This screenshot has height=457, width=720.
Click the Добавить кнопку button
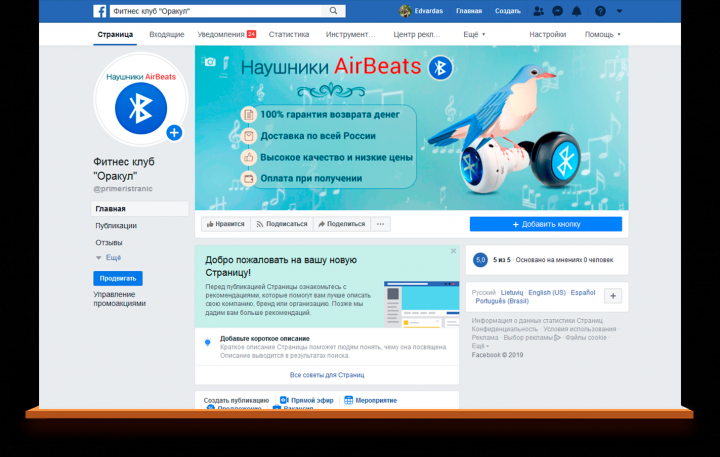[x=546, y=224]
